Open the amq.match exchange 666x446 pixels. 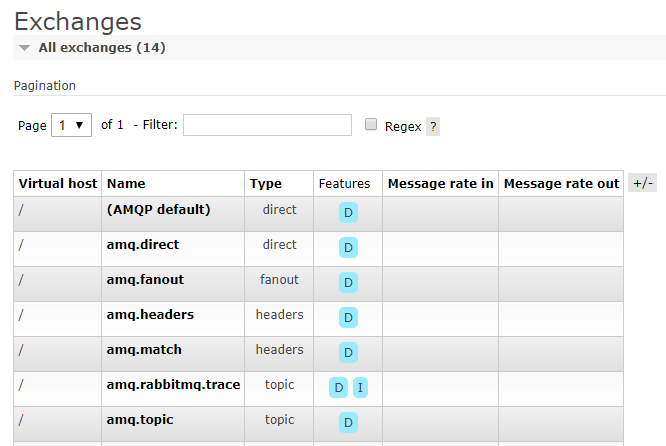coord(144,350)
